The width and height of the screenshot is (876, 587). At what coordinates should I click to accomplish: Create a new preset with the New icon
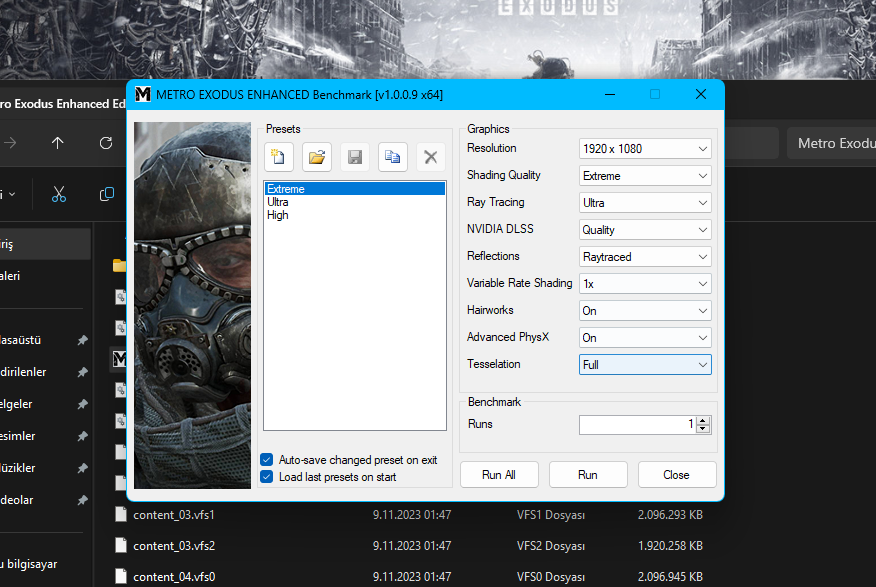coord(279,157)
